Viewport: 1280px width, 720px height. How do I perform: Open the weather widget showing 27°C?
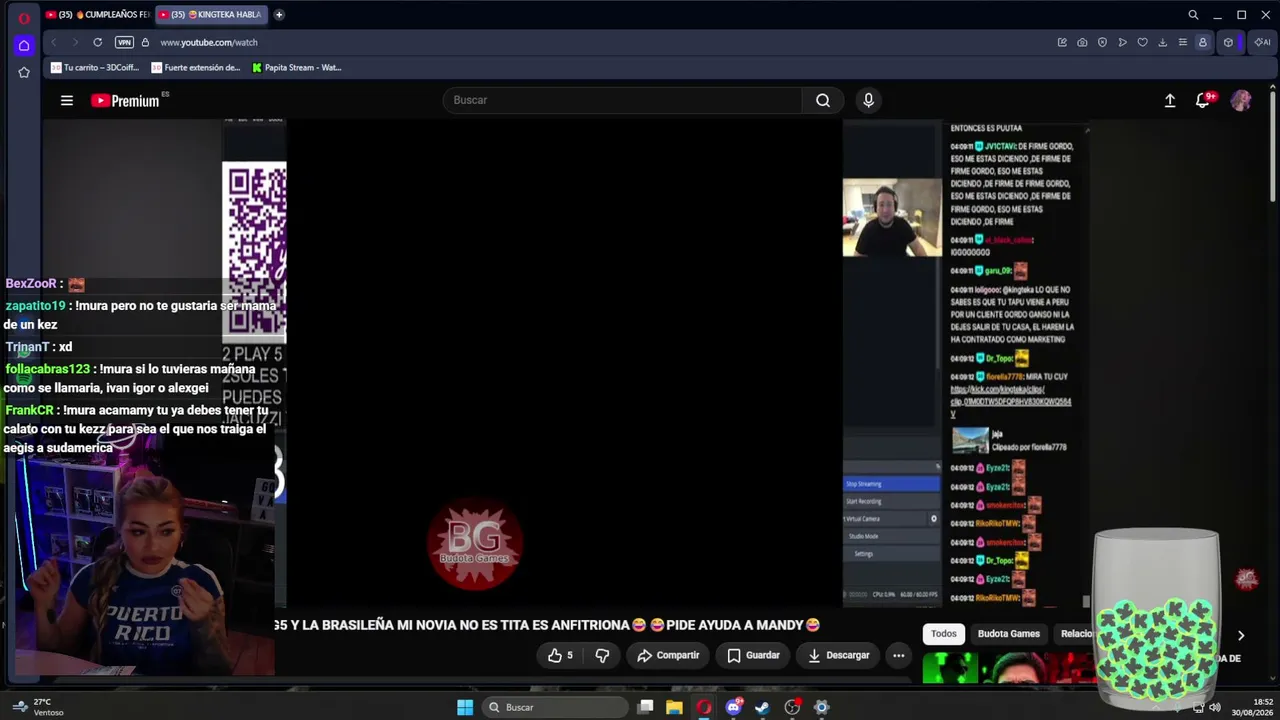click(38, 707)
